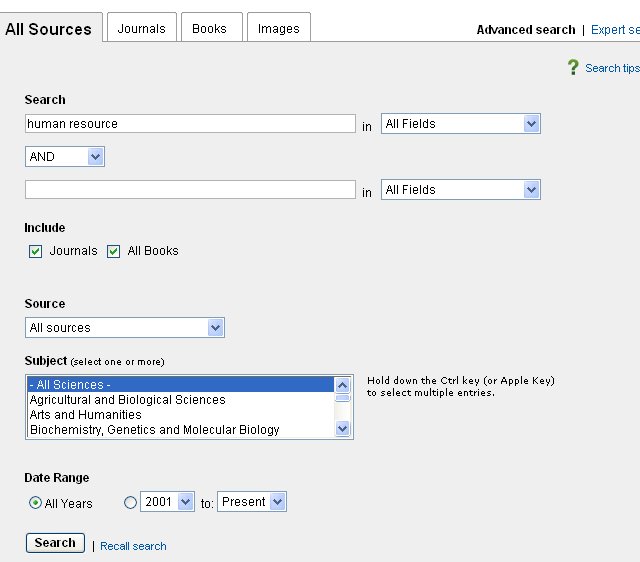Image resolution: width=640 pixels, height=562 pixels.
Task: Select the All Years radio button
Action: pos(35,503)
